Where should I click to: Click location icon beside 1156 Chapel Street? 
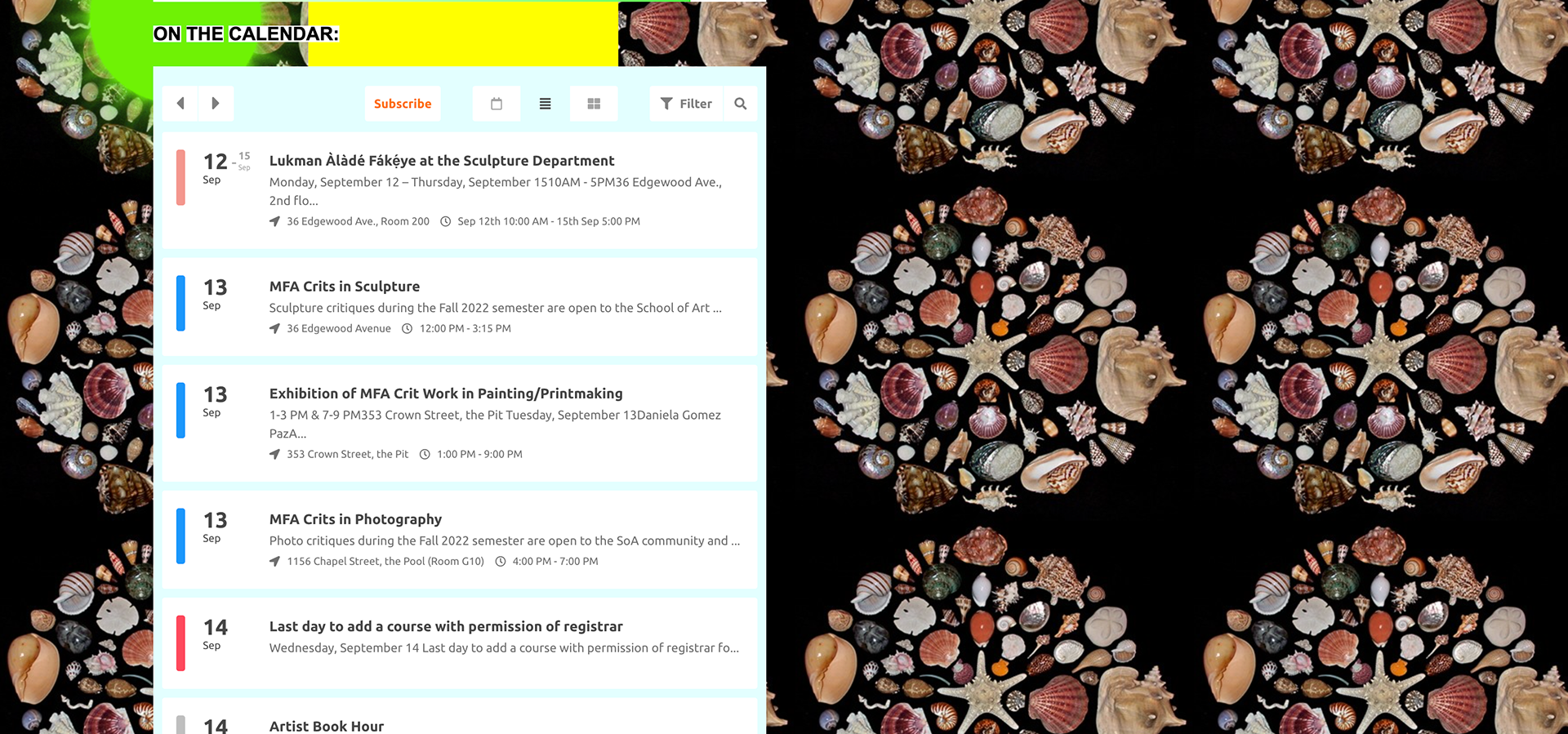(x=274, y=561)
